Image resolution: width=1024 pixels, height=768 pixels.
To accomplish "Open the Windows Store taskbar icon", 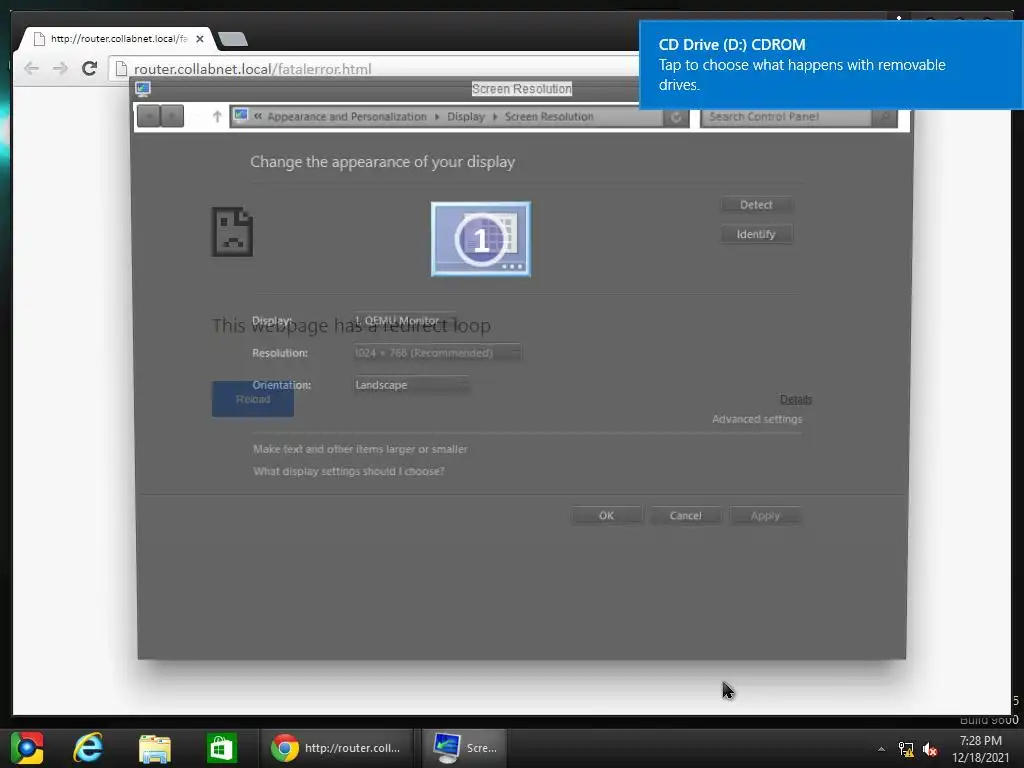I will coord(221,748).
